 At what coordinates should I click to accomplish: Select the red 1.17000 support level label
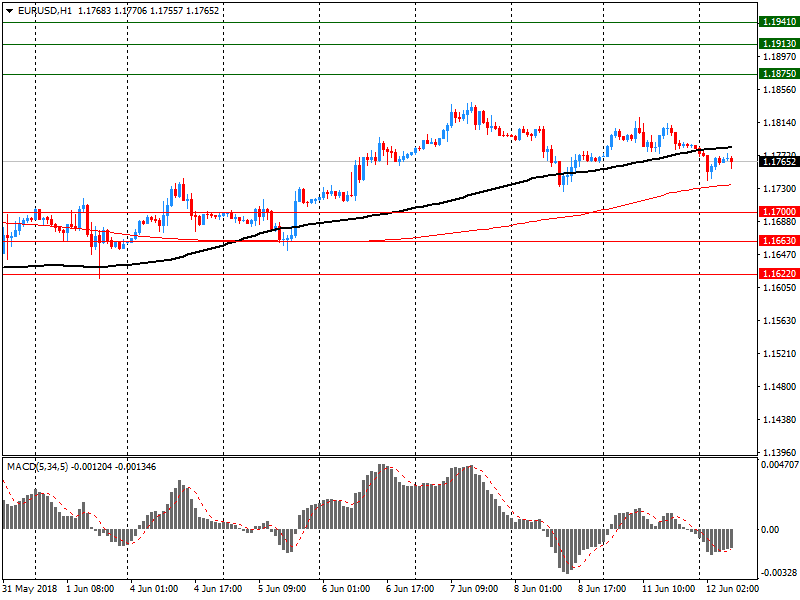click(x=778, y=212)
